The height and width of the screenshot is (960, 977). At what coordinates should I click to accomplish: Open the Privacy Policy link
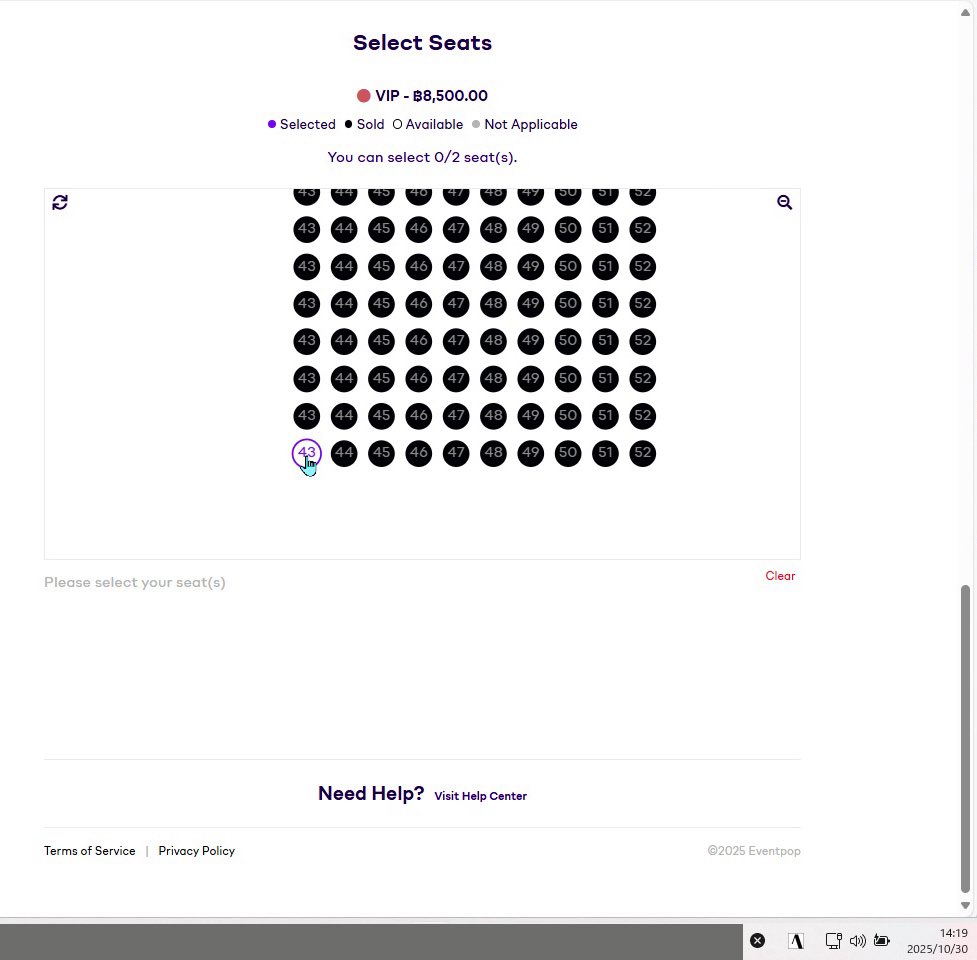point(196,850)
